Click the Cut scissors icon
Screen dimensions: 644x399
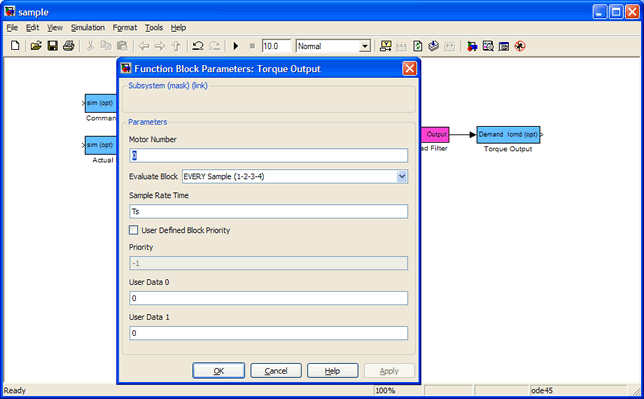pyautogui.click(x=90, y=46)
